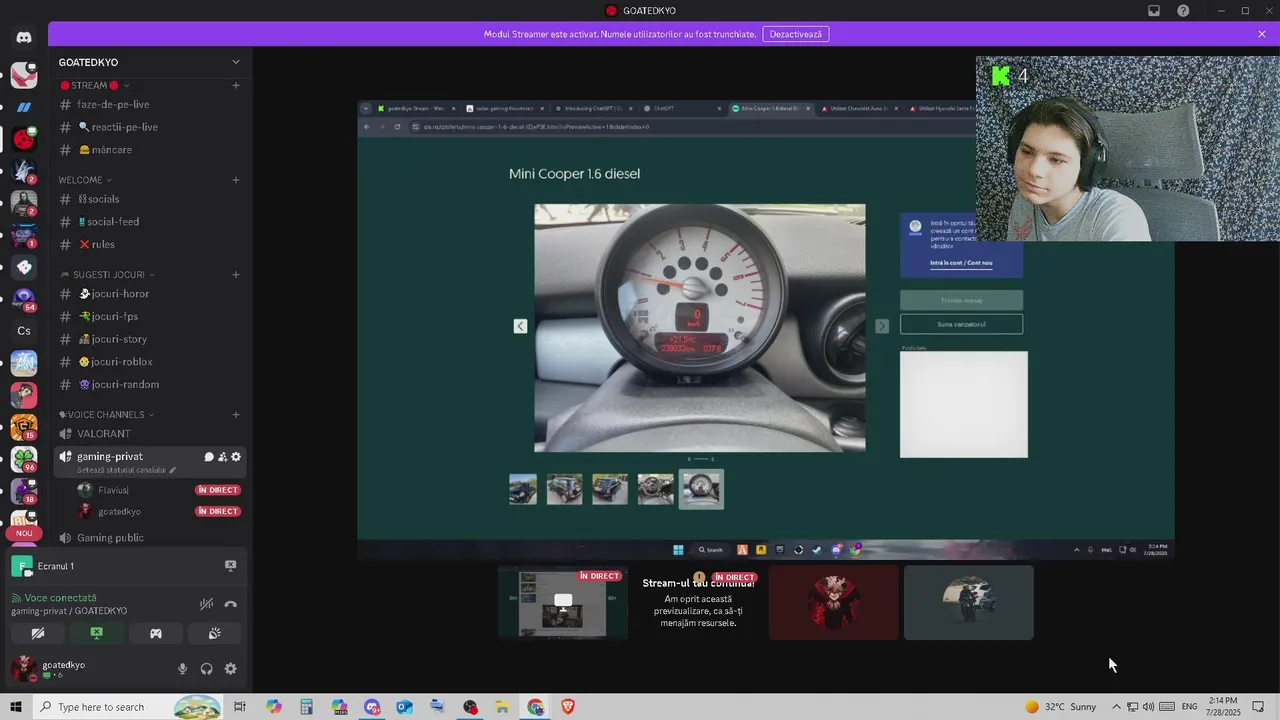Turn on camera in voice panel
This screenshot has height=720, width=1280.
[x=38, y=633]
